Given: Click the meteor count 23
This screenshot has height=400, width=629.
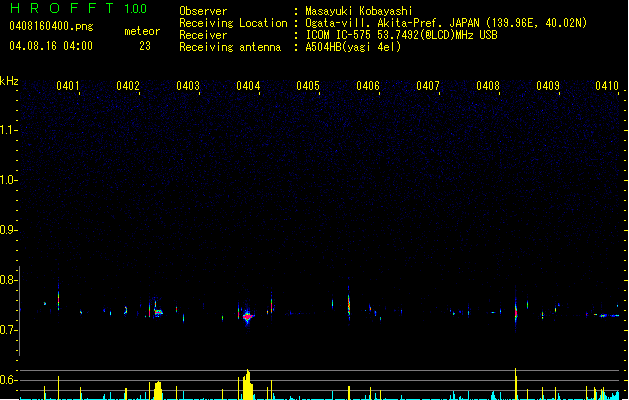Looking at the screenshot, I should point(145,46).
